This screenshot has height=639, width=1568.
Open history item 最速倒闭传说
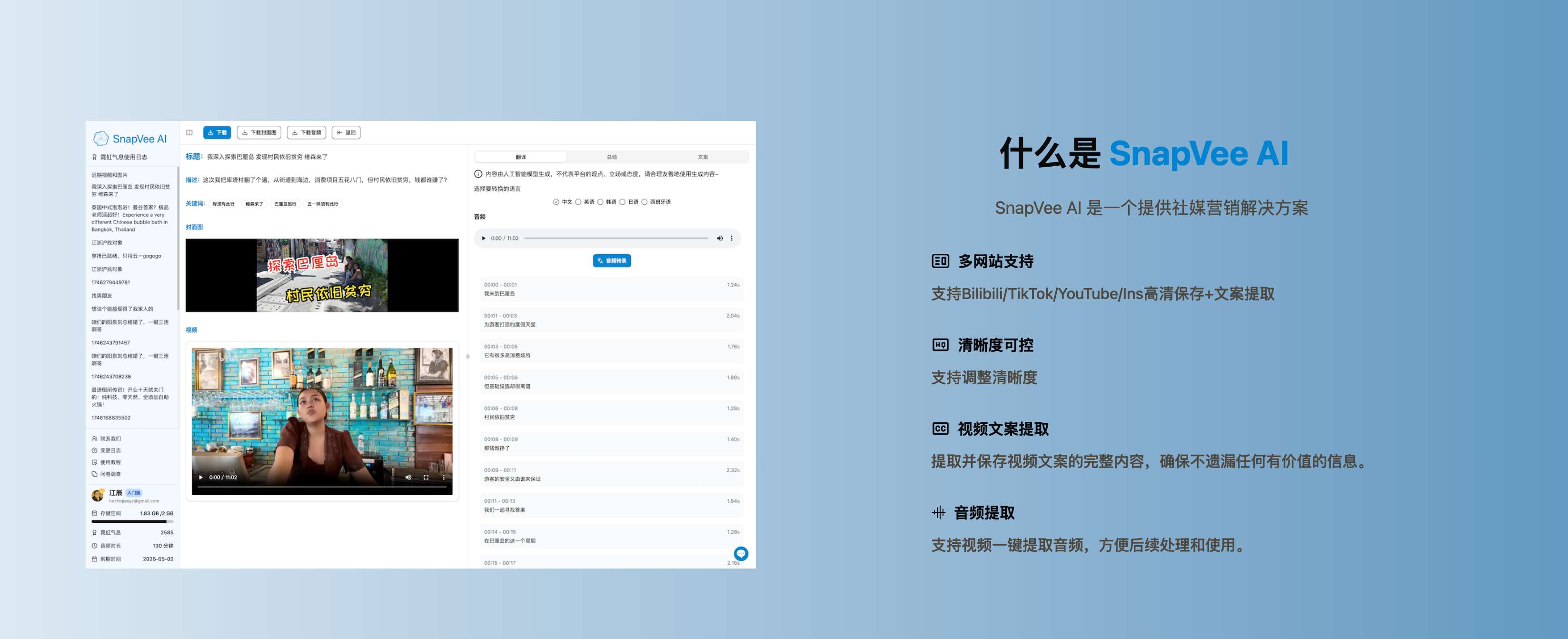[130, 397]
